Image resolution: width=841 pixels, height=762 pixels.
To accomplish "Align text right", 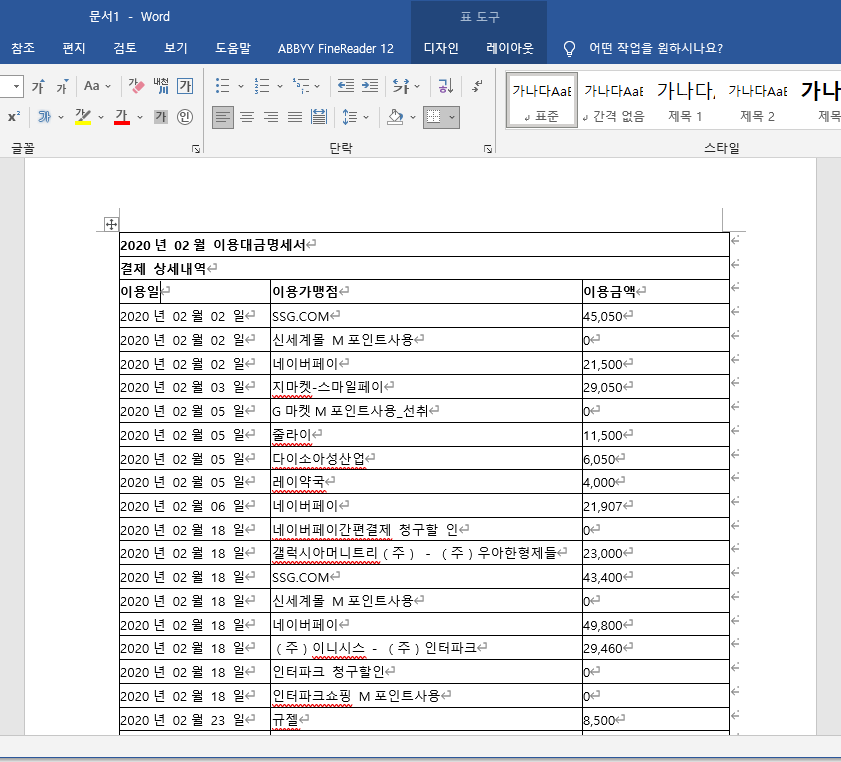I will click(x=271, y=117).
